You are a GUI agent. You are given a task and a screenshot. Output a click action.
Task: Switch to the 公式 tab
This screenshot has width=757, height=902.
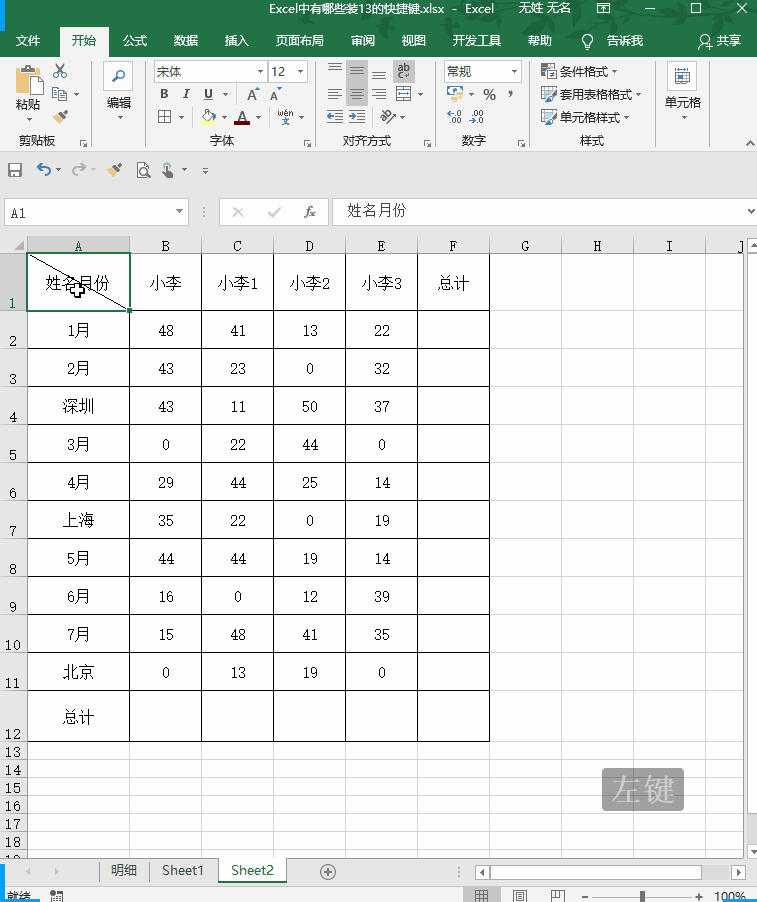(135, 41)
